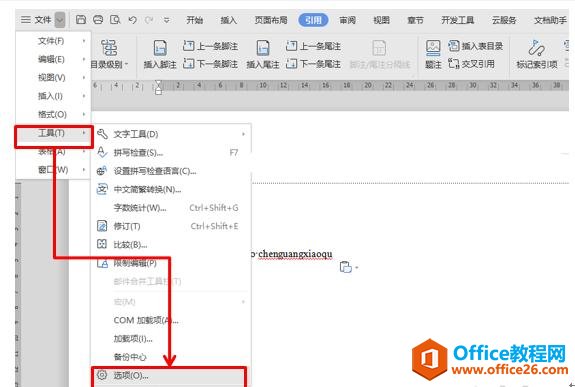Screen dimensions: 575x387
Task: Expand the 格式(O) submenu
Action: pyautogui.click(x=53, y=114)
